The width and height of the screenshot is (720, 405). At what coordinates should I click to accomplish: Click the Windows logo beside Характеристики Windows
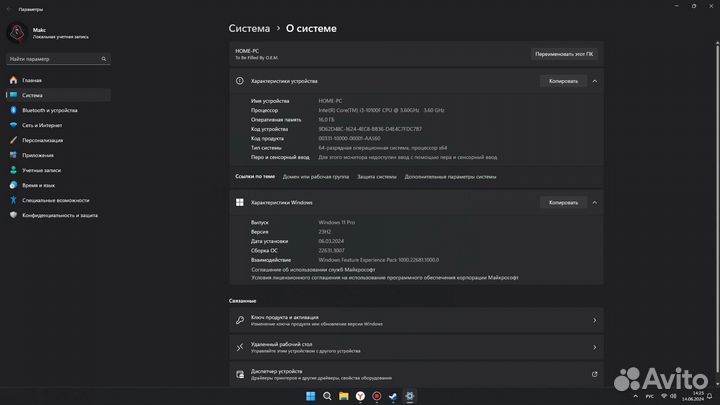tap(240, 202)
